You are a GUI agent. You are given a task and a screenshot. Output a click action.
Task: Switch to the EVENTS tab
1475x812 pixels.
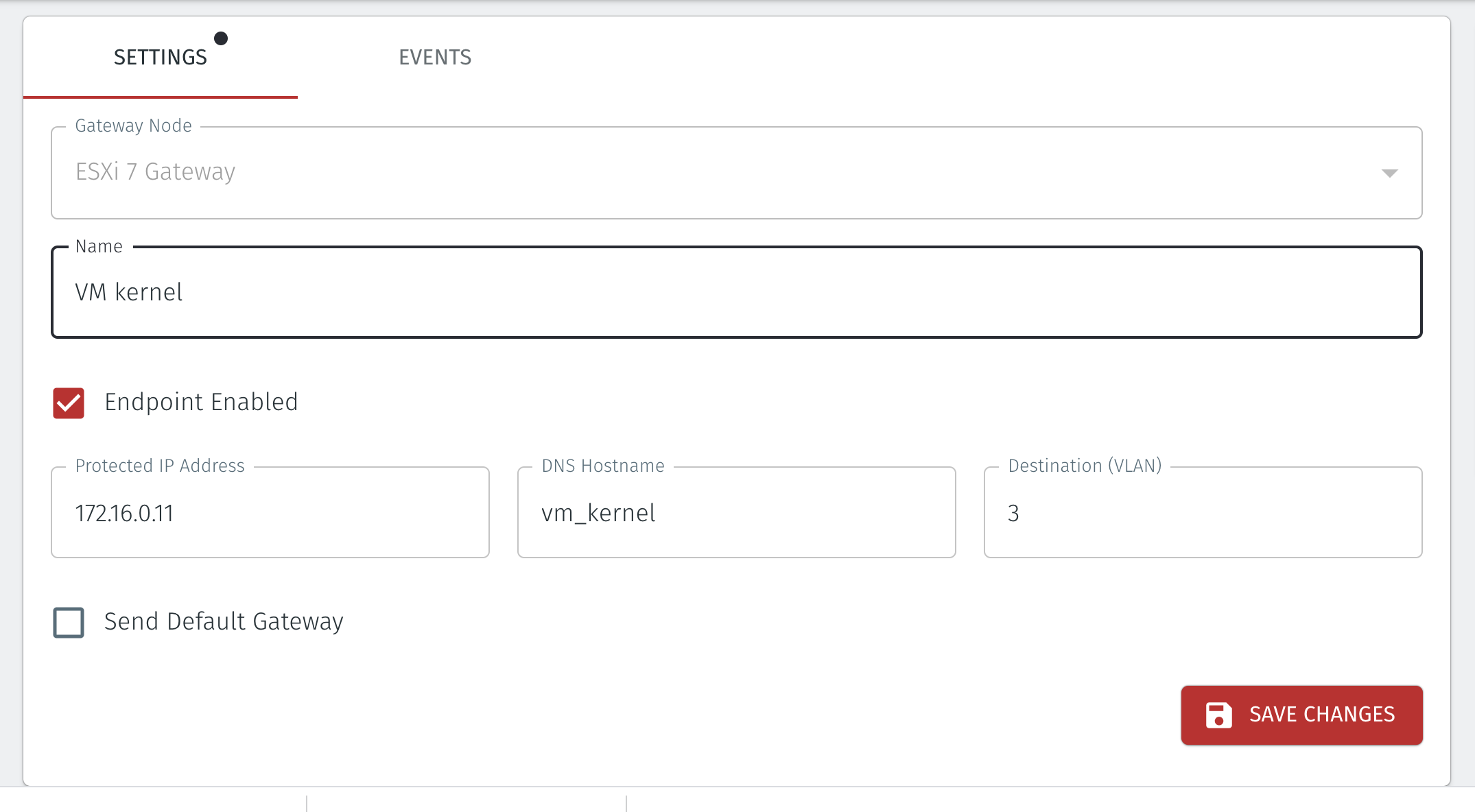pos(435,57)
